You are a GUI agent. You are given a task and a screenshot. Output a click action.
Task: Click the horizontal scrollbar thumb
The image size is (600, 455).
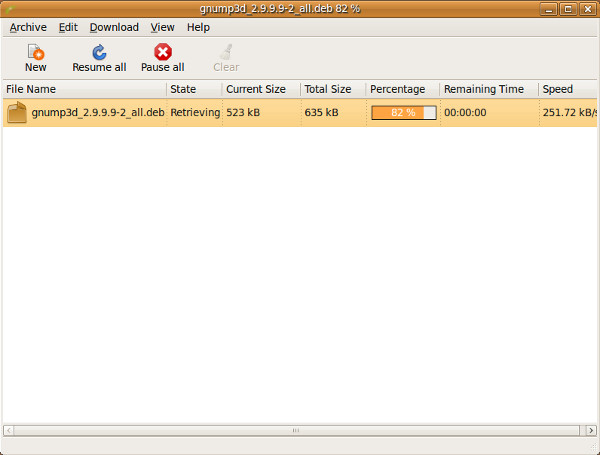coord(296,431)
